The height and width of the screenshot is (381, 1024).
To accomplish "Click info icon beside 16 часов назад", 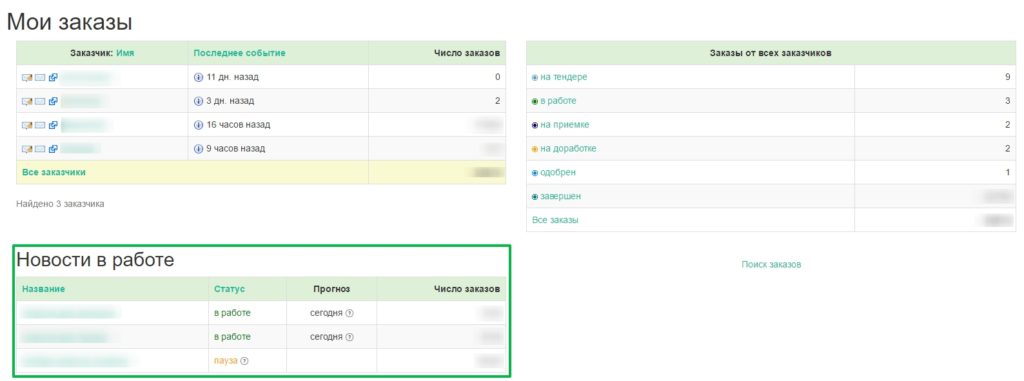I will tap(199, 125).
